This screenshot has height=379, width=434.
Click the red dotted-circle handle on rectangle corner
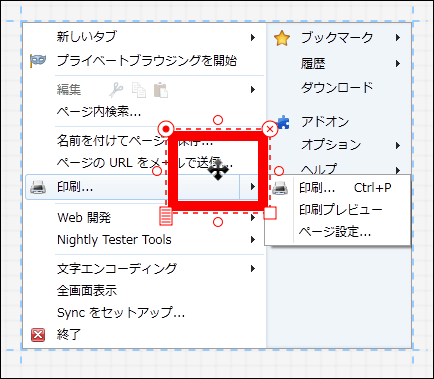point(166,129)
